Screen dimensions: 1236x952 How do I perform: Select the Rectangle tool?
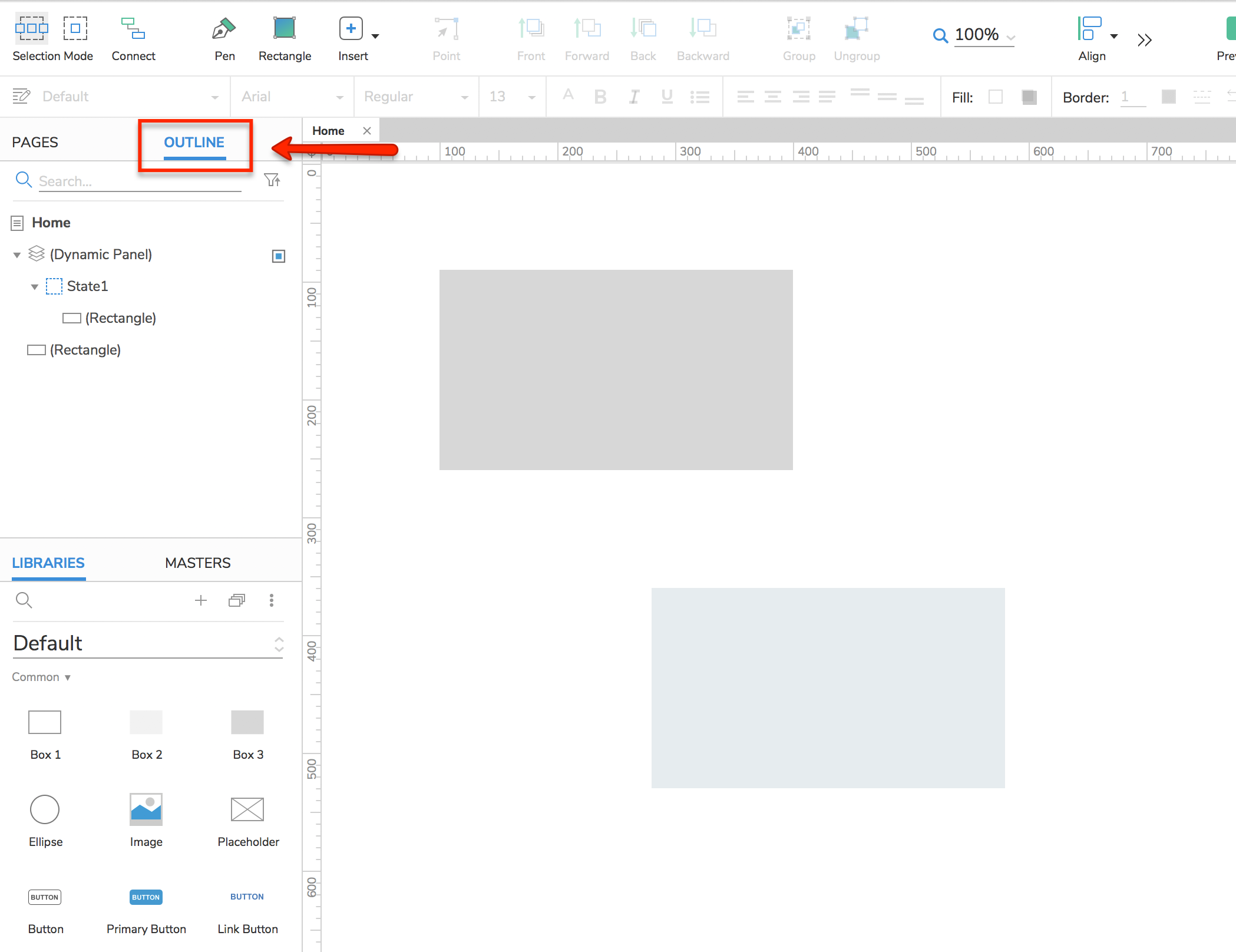[285, 28]
